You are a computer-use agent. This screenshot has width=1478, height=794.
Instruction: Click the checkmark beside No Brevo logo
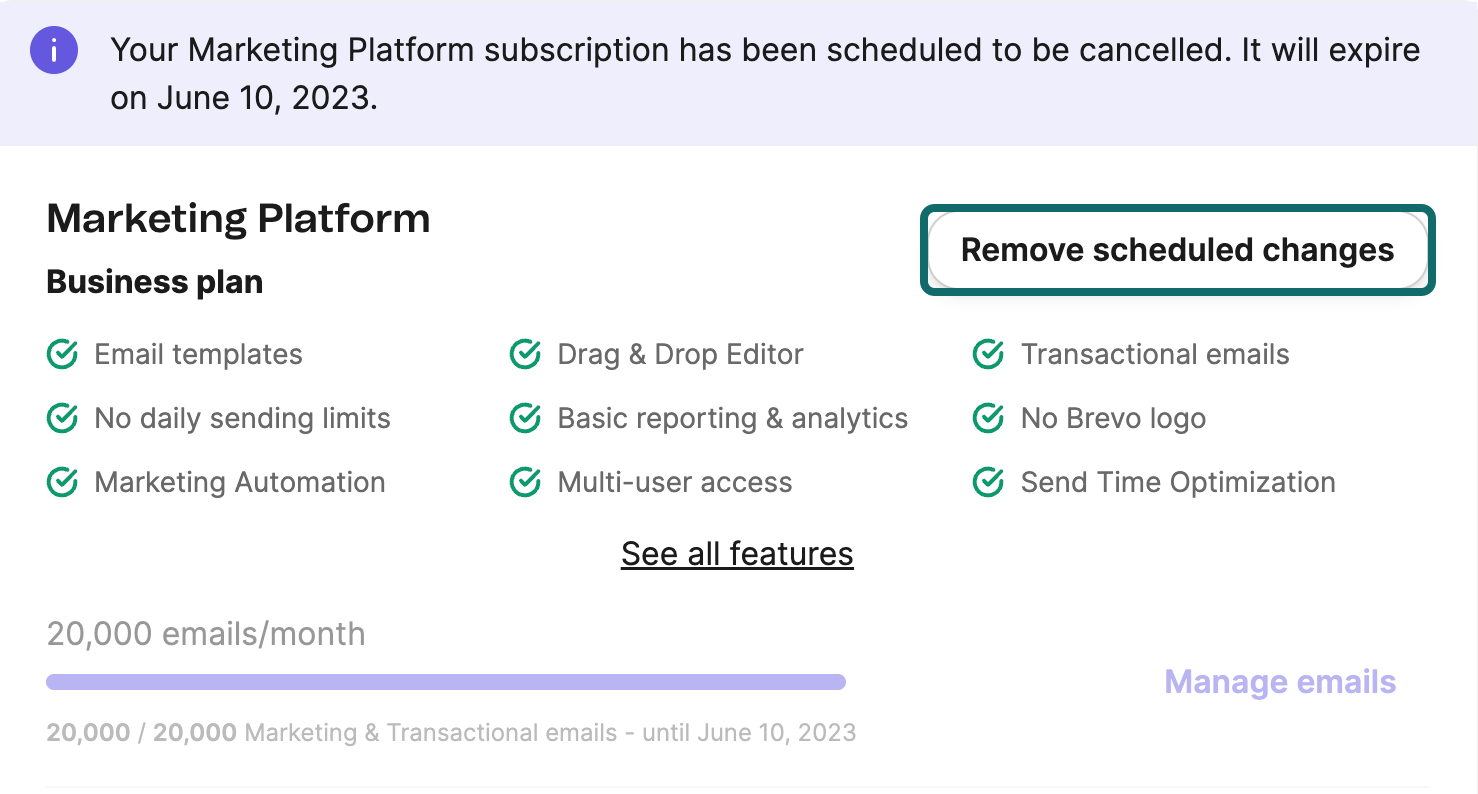click(988, 418)
